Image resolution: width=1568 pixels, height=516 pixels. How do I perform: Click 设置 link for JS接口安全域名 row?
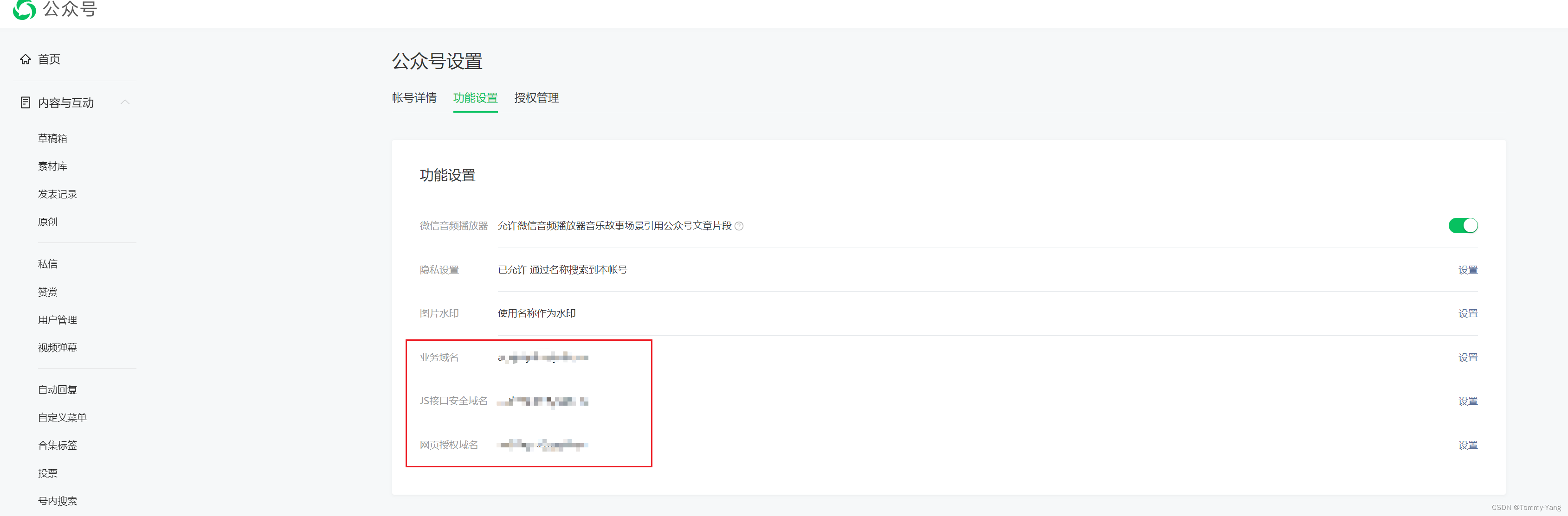pos(1468,401)
